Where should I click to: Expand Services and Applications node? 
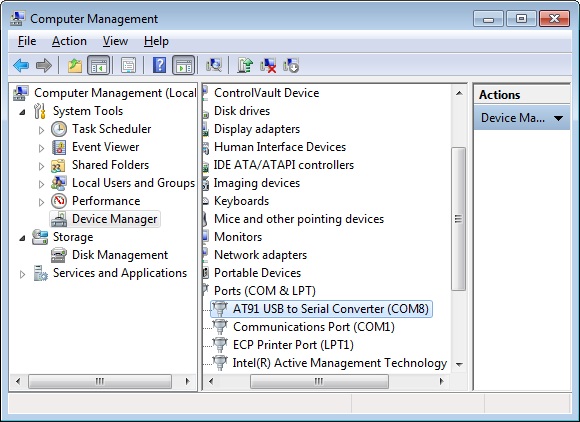pos(22,274)
